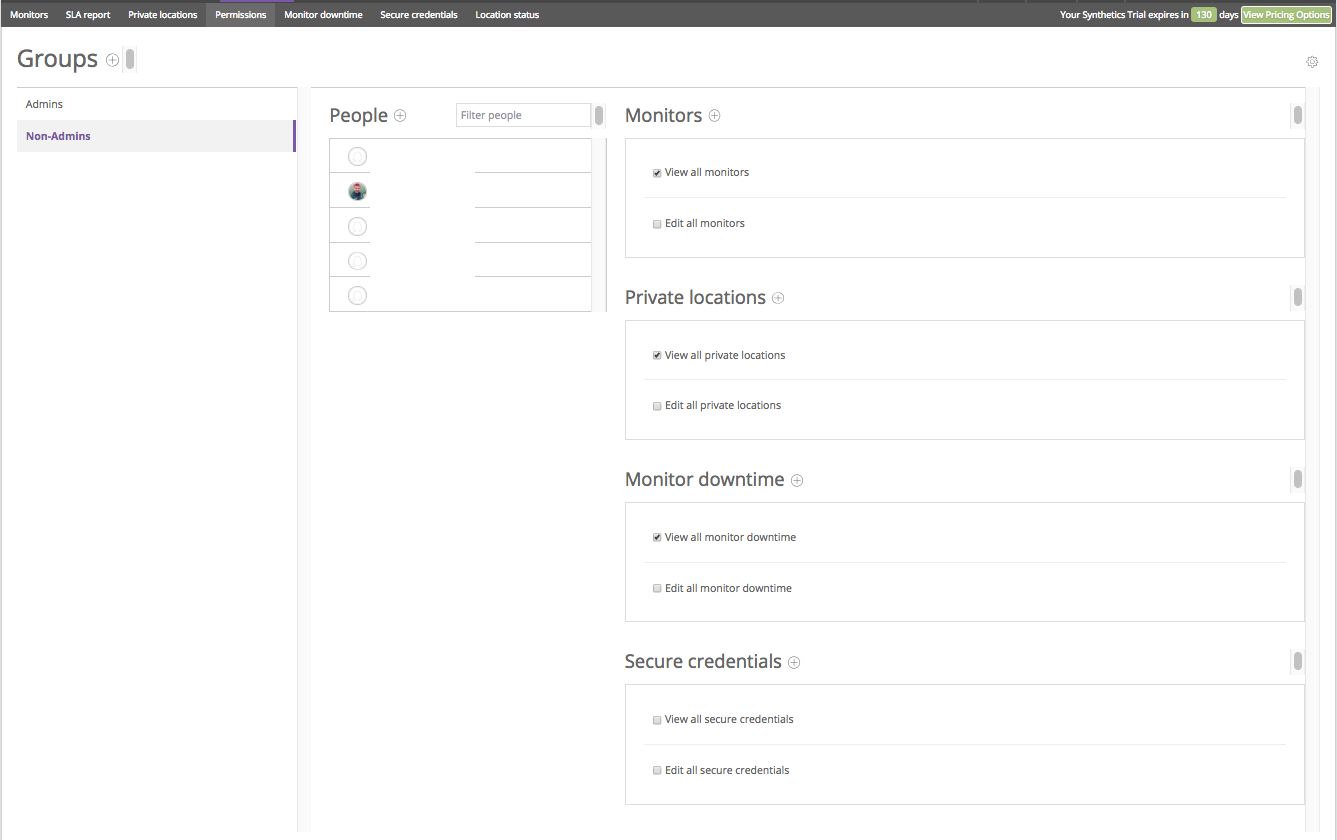This screenshot has width=1337, height=840.
Task: Click plus icon beside Secure credentials heading
Action: [794, 662]
